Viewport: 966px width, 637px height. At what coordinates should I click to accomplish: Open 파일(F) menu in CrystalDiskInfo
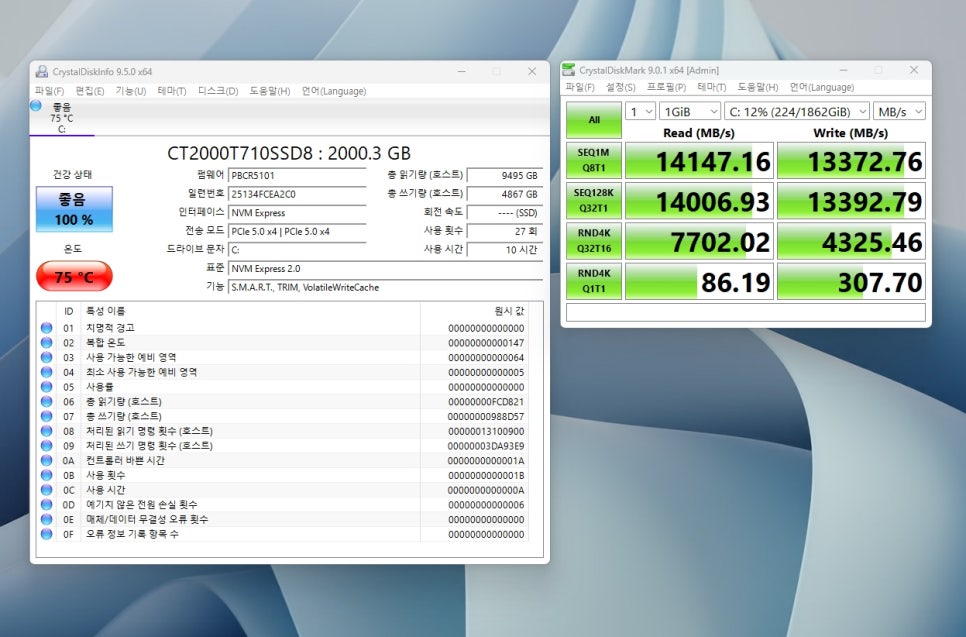(x=49, y=91)
